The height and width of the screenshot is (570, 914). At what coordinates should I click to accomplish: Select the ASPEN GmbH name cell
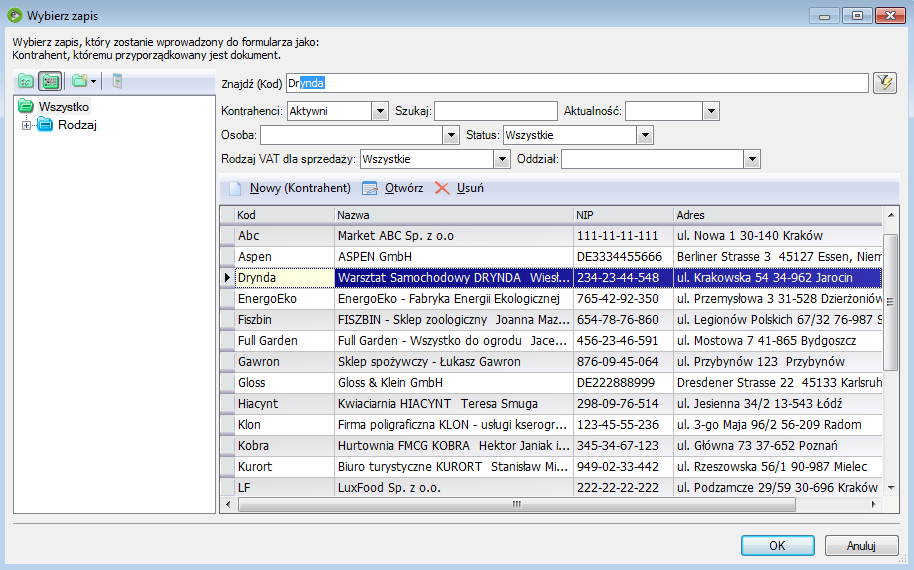(454, 256)
